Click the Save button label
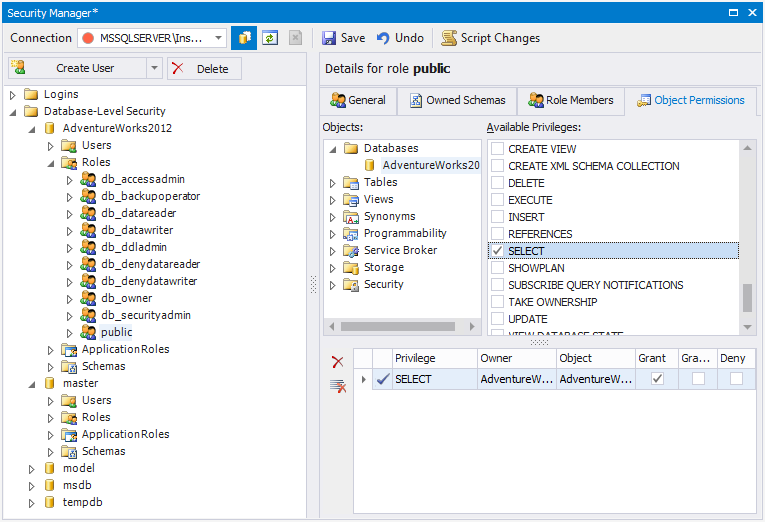Viewport: 765px width, 522px height. click(353, 38)
